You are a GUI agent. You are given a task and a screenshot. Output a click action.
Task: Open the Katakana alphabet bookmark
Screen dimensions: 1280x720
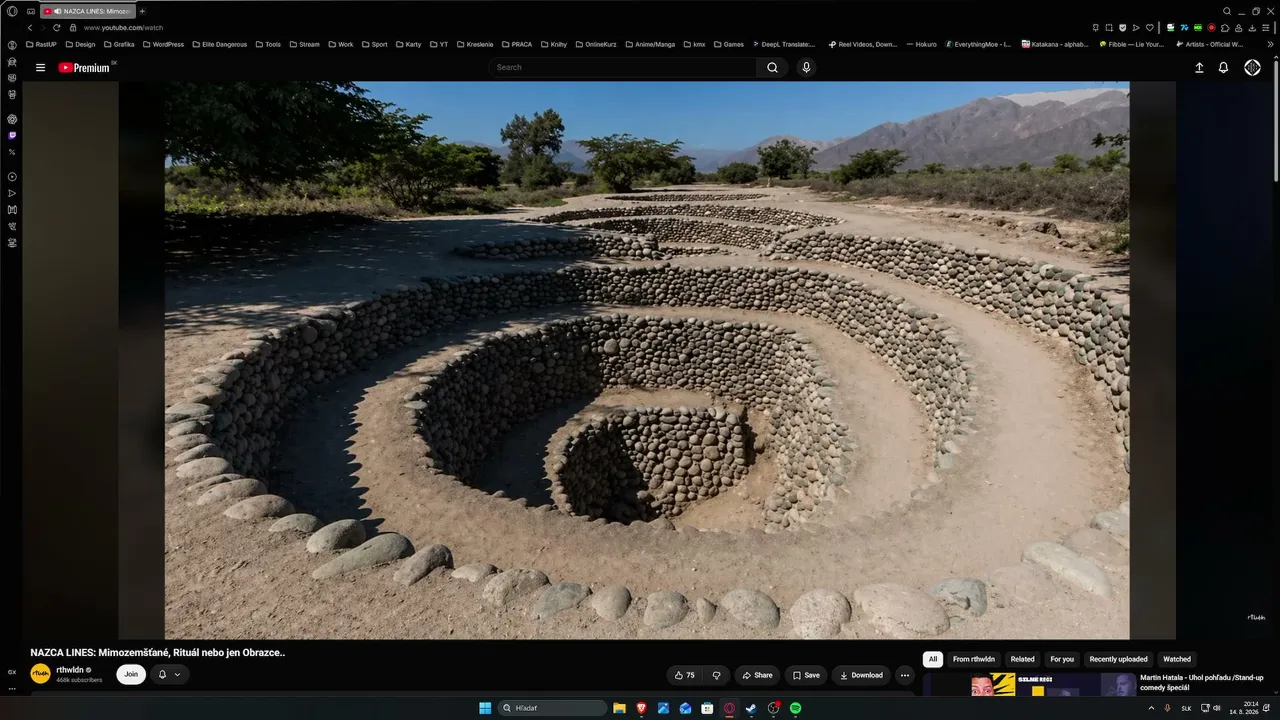(x=1055, y=44)
